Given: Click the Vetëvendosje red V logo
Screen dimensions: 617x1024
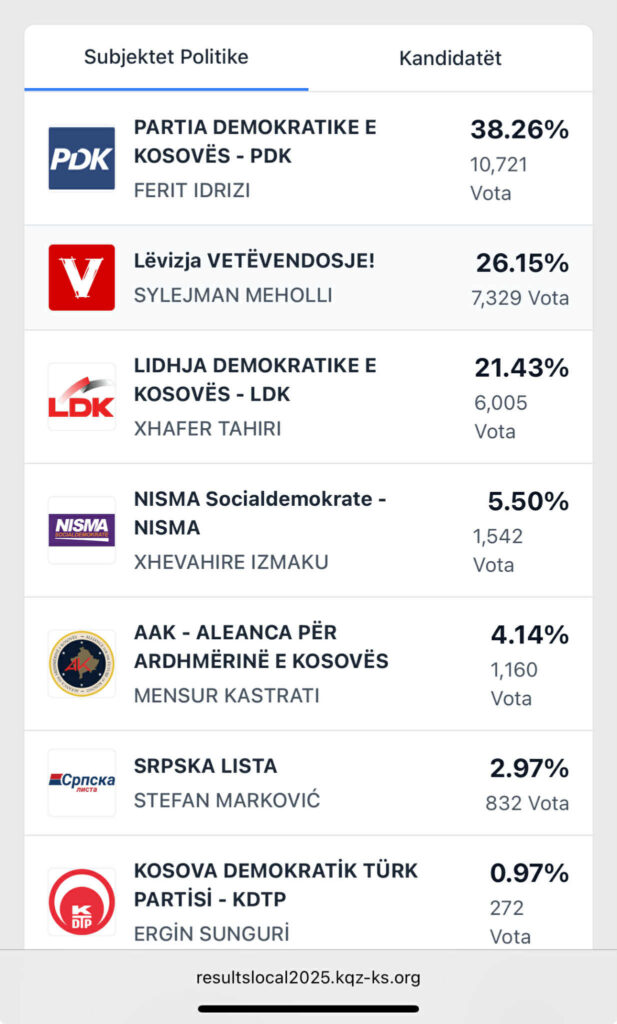Looking at the screenshot, I should (x=81, y=277).
